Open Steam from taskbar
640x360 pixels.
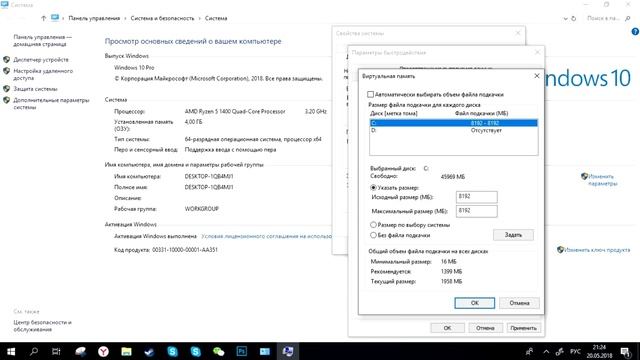click(x=149, y=351)
